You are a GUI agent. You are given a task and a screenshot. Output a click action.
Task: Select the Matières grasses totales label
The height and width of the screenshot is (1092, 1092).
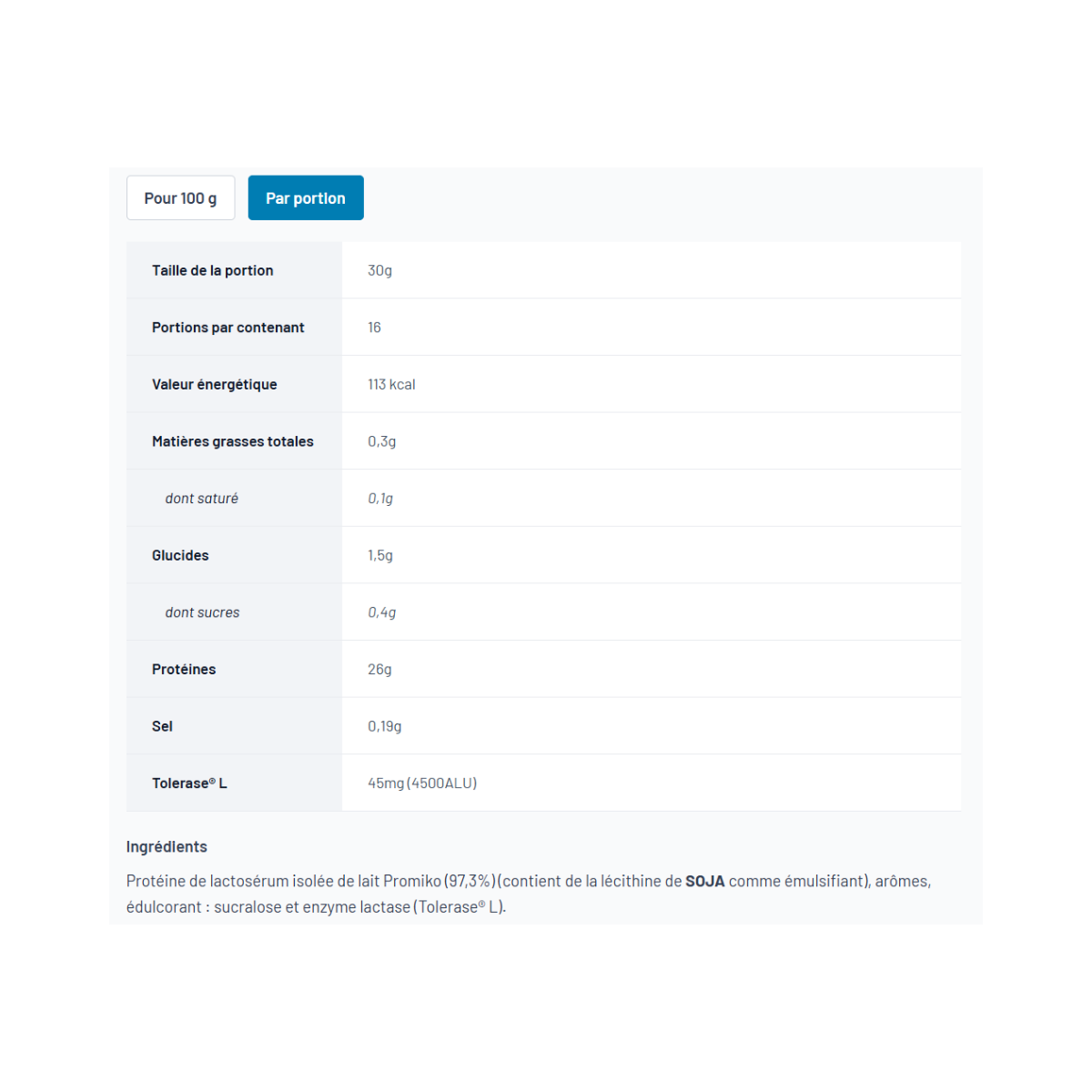click(233, 441)
